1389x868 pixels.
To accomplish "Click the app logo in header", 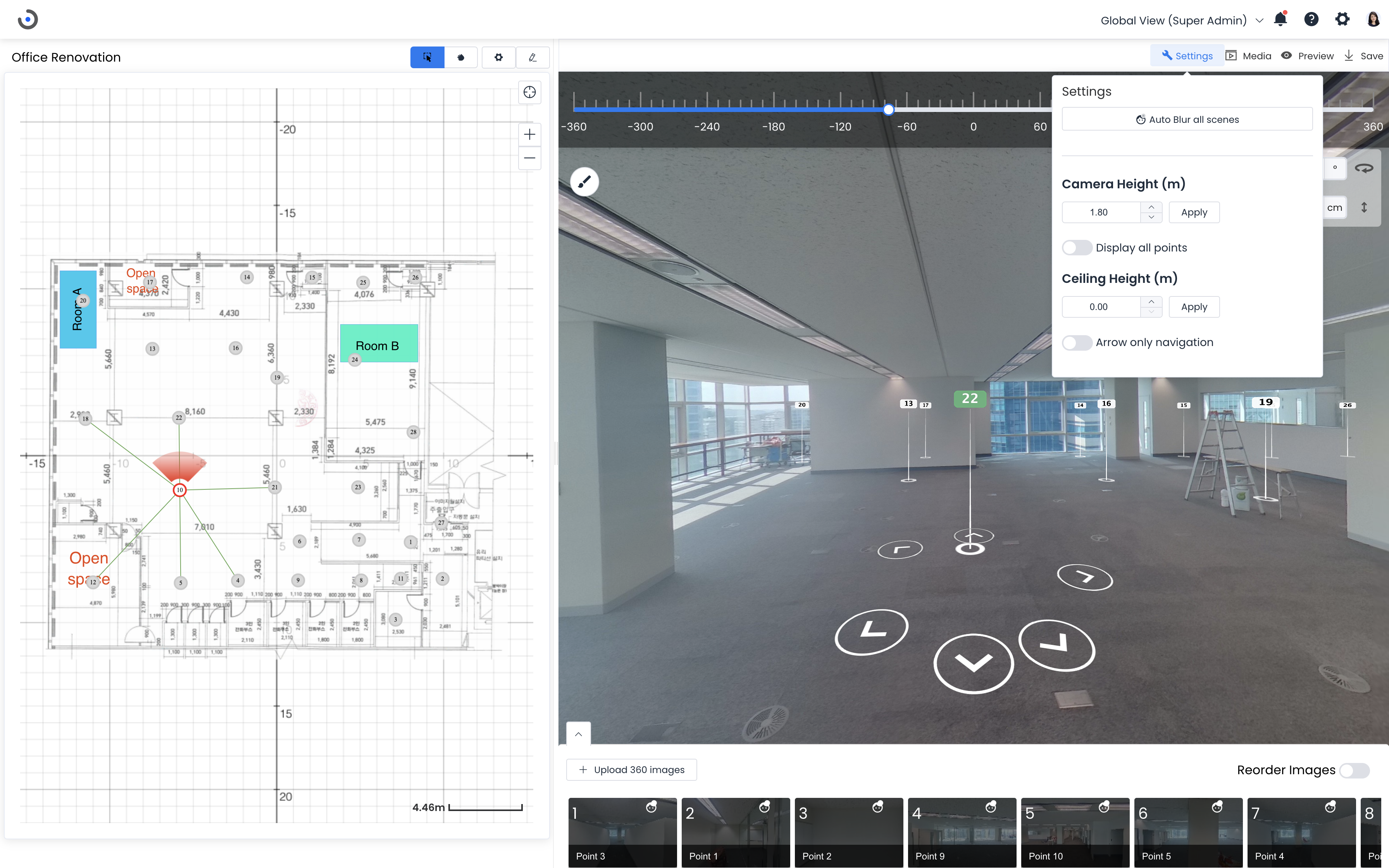I will [x=28, y=19].
